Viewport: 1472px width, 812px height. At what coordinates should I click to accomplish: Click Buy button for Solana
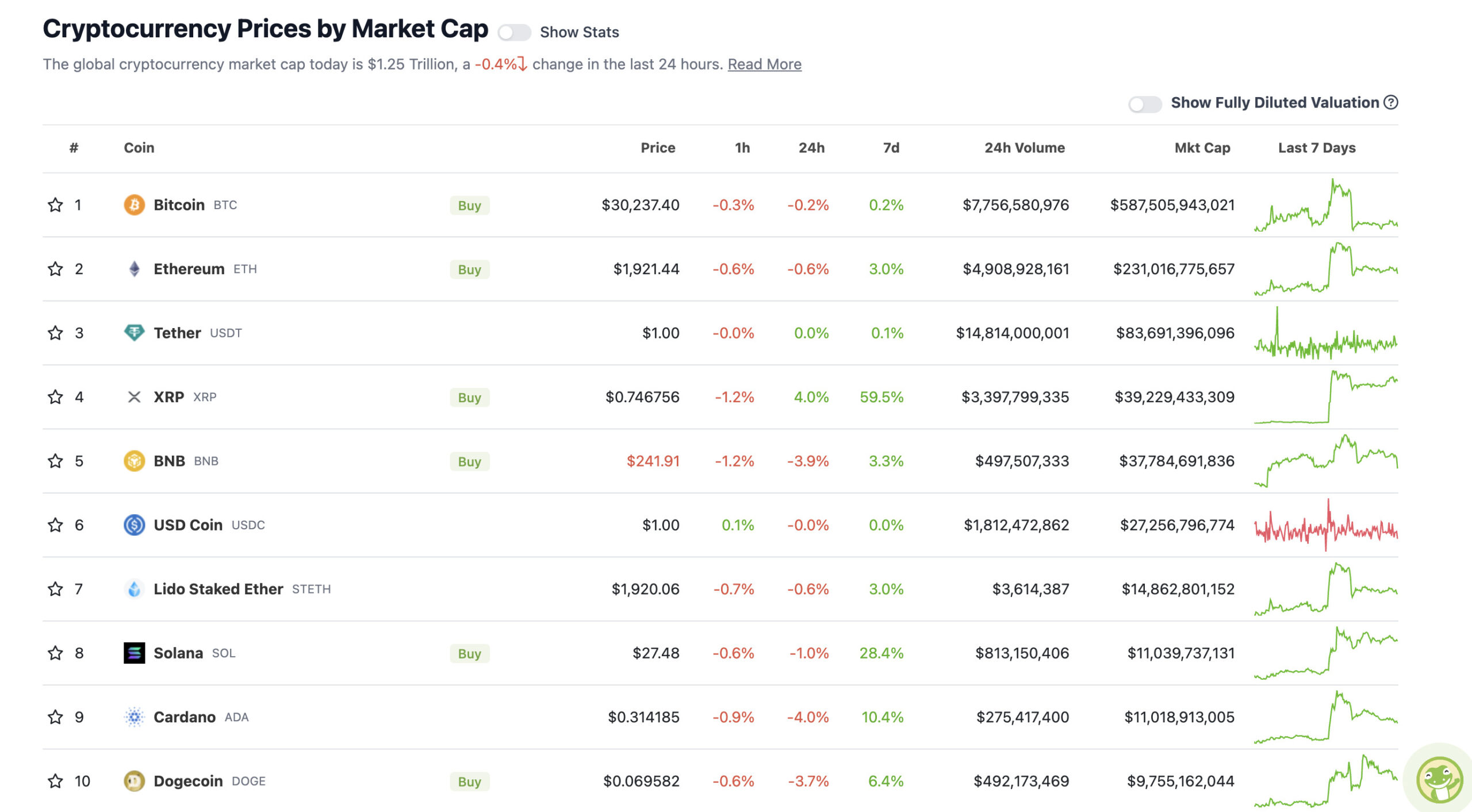tap(470, 654)
